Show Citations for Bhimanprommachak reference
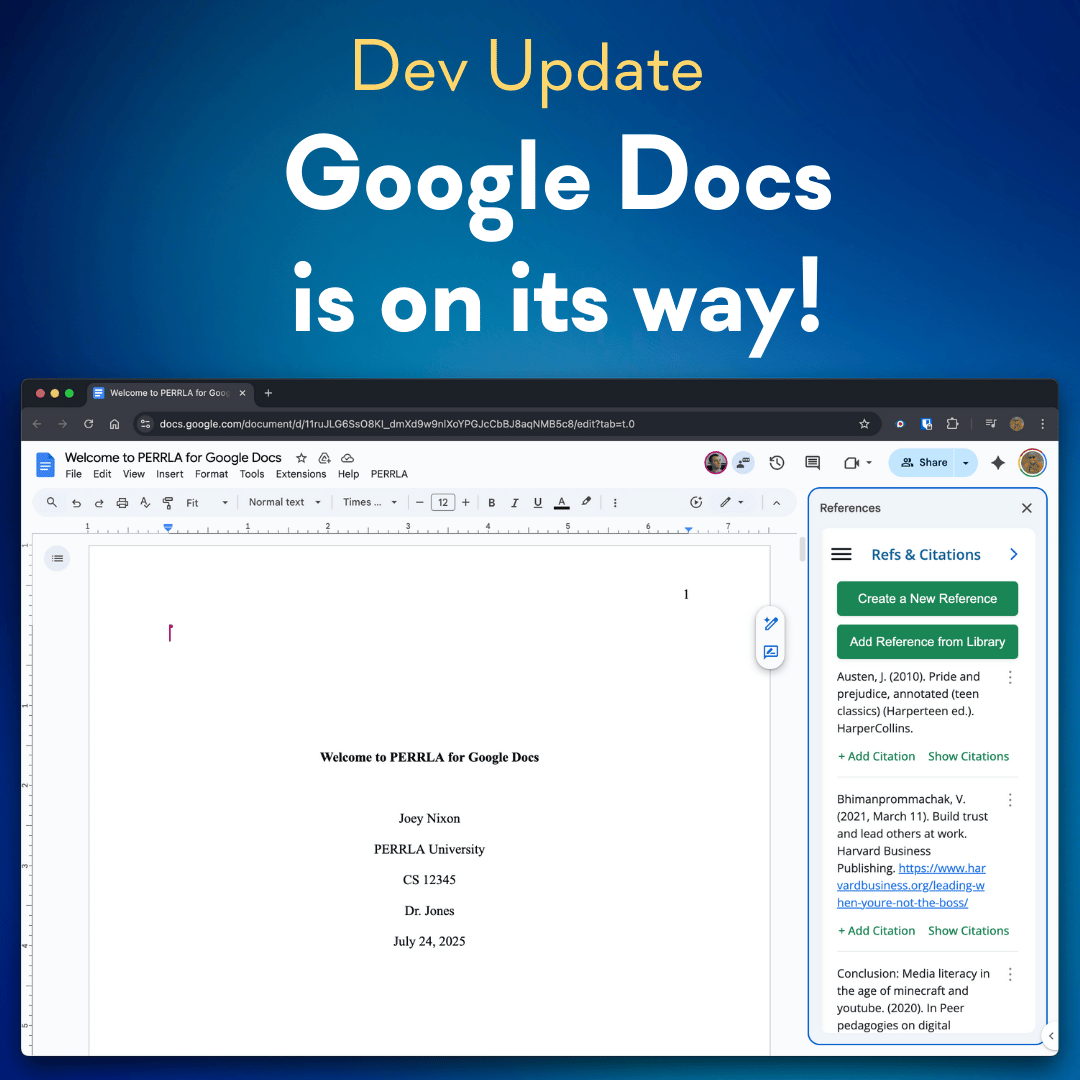1080x1080 pixels. coord(968,931)
